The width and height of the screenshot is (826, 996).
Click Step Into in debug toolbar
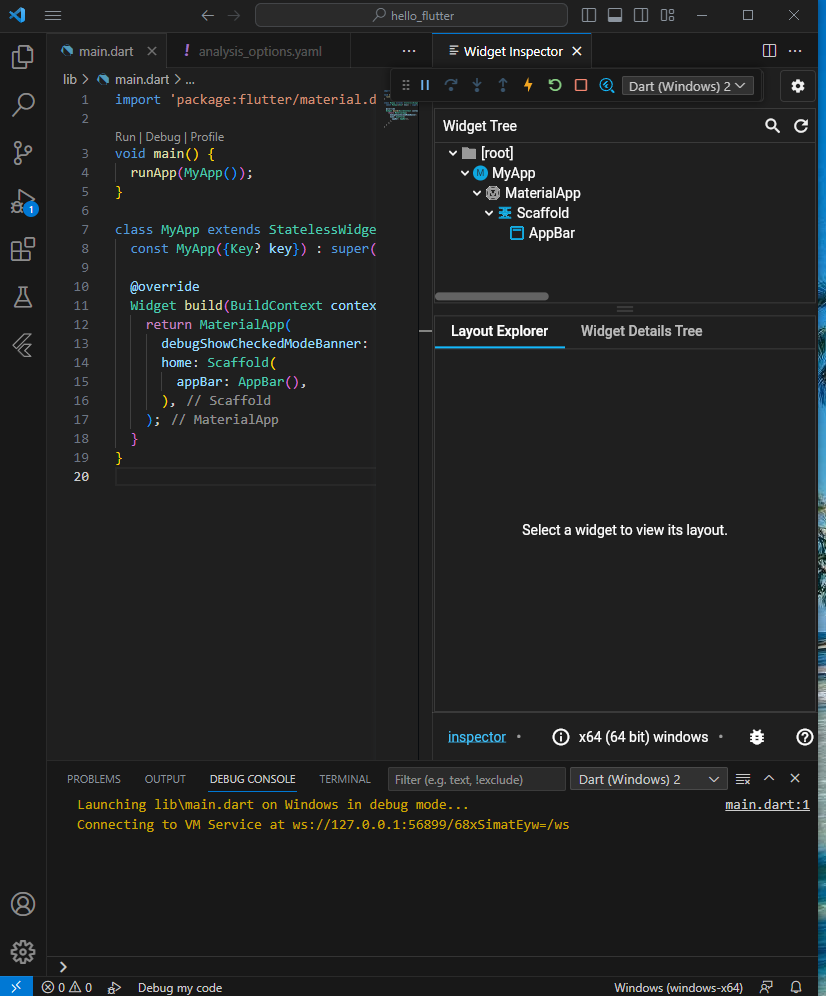(477, 85)
